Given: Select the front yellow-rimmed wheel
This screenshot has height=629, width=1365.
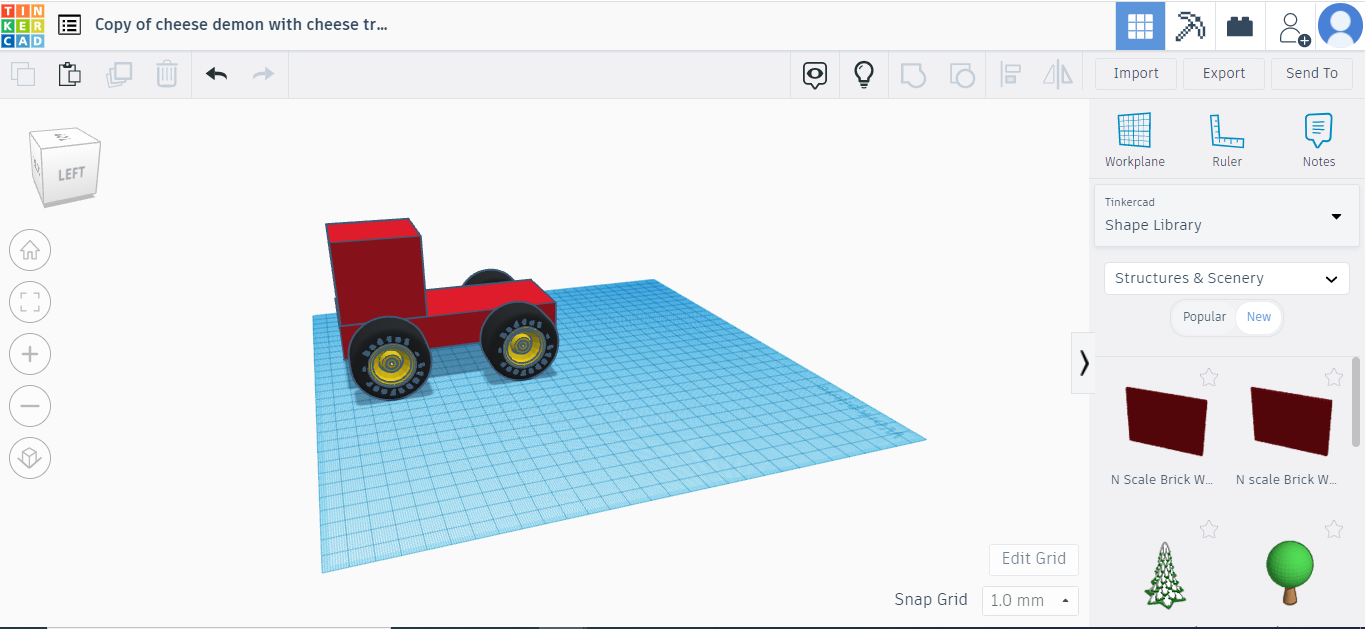Looking at the screenshot, I should [391, 361].
